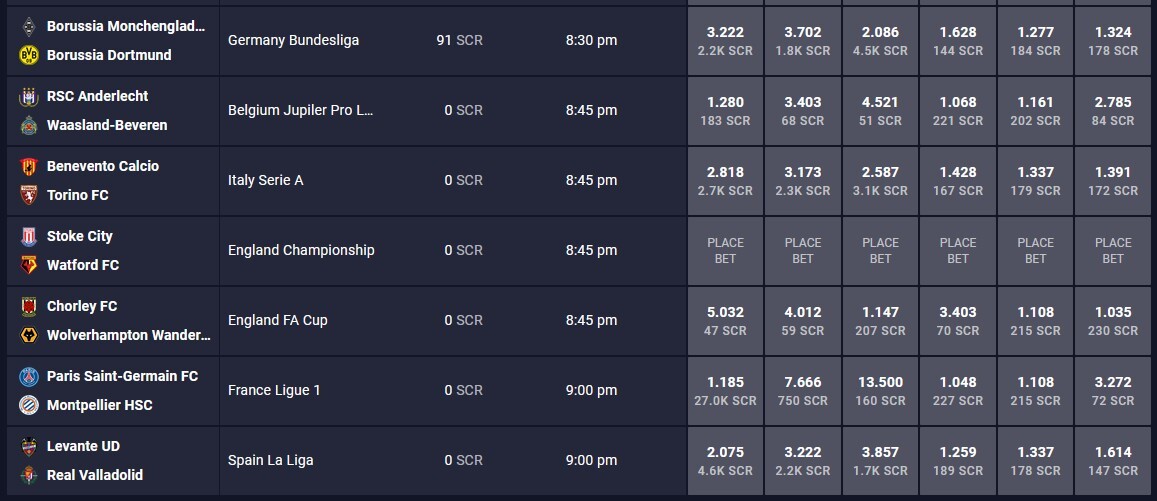
Task: Click the Torino FC club badge
Action: coord(29,195)
